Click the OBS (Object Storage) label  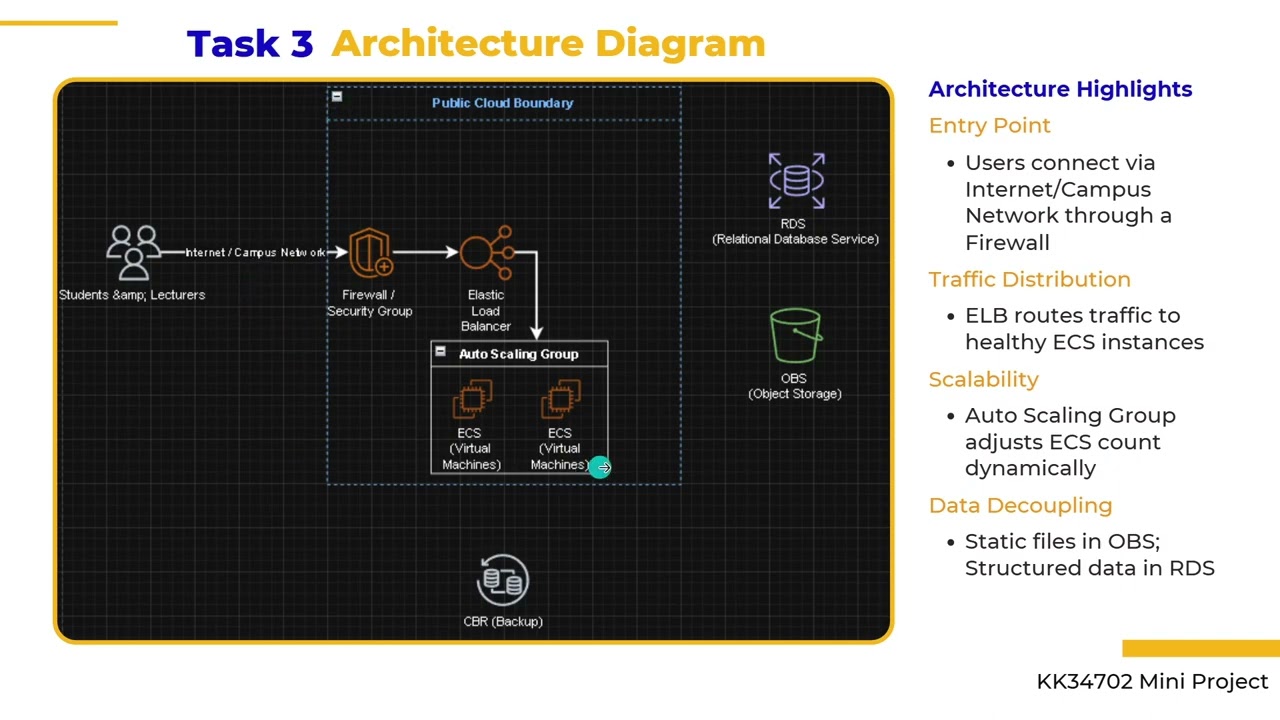tap(795, 386)
